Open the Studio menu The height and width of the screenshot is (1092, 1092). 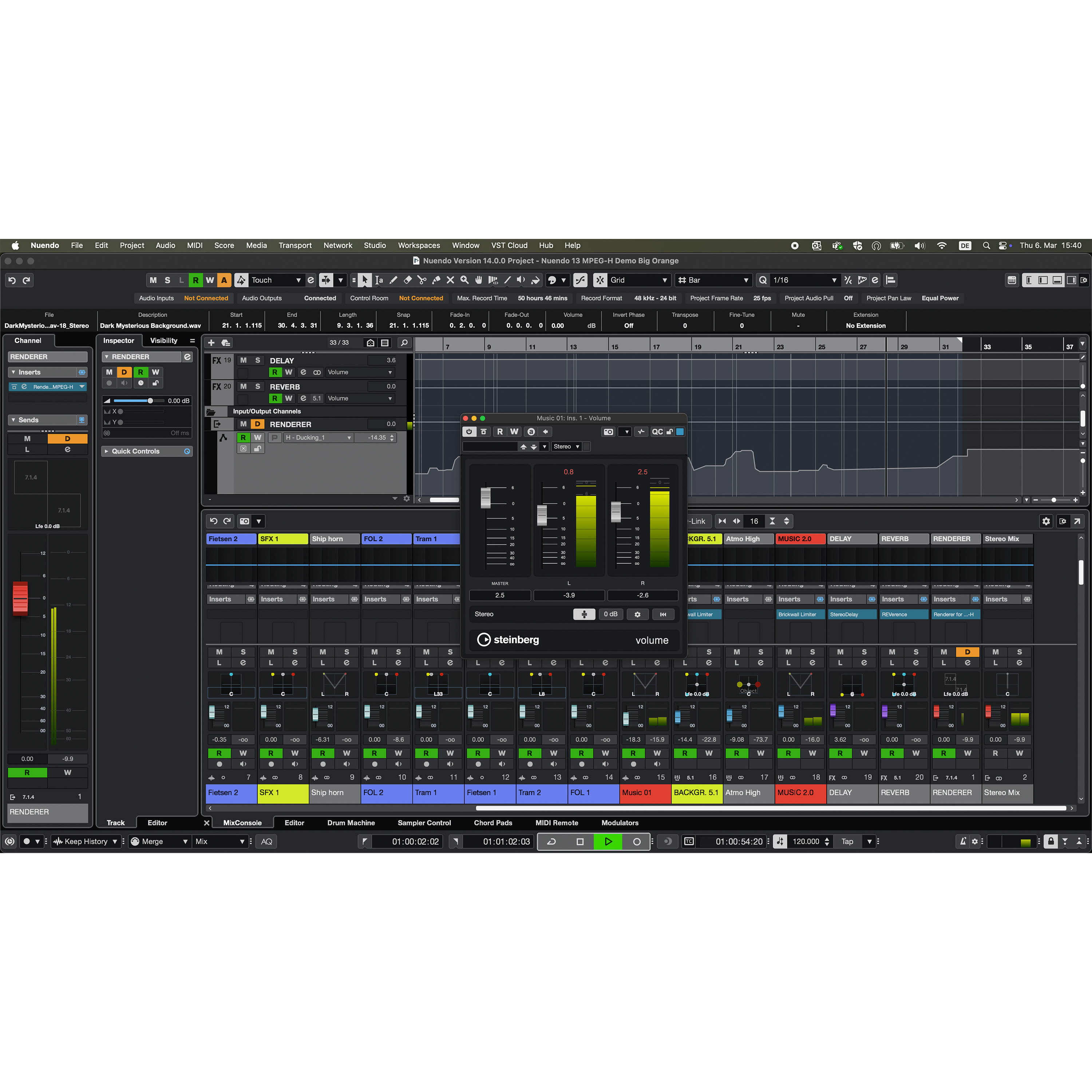(x=375, y=245)
